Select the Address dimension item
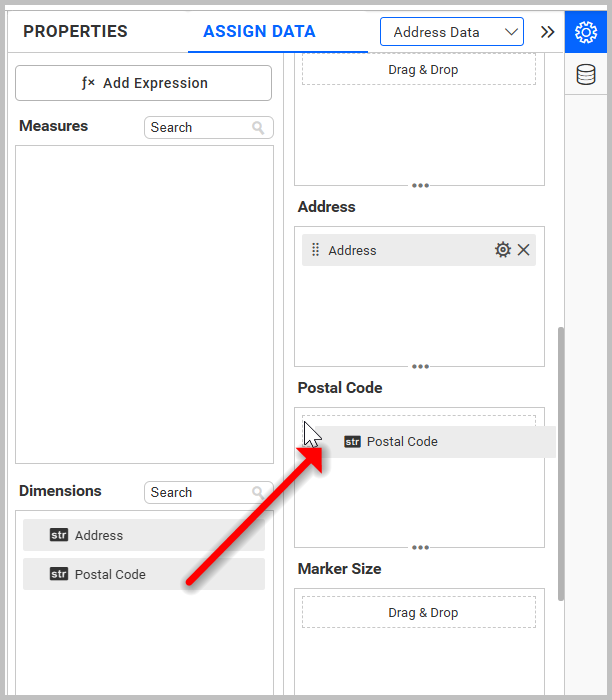Viewport: 612px width, 700px height. [x=144, y=535]
